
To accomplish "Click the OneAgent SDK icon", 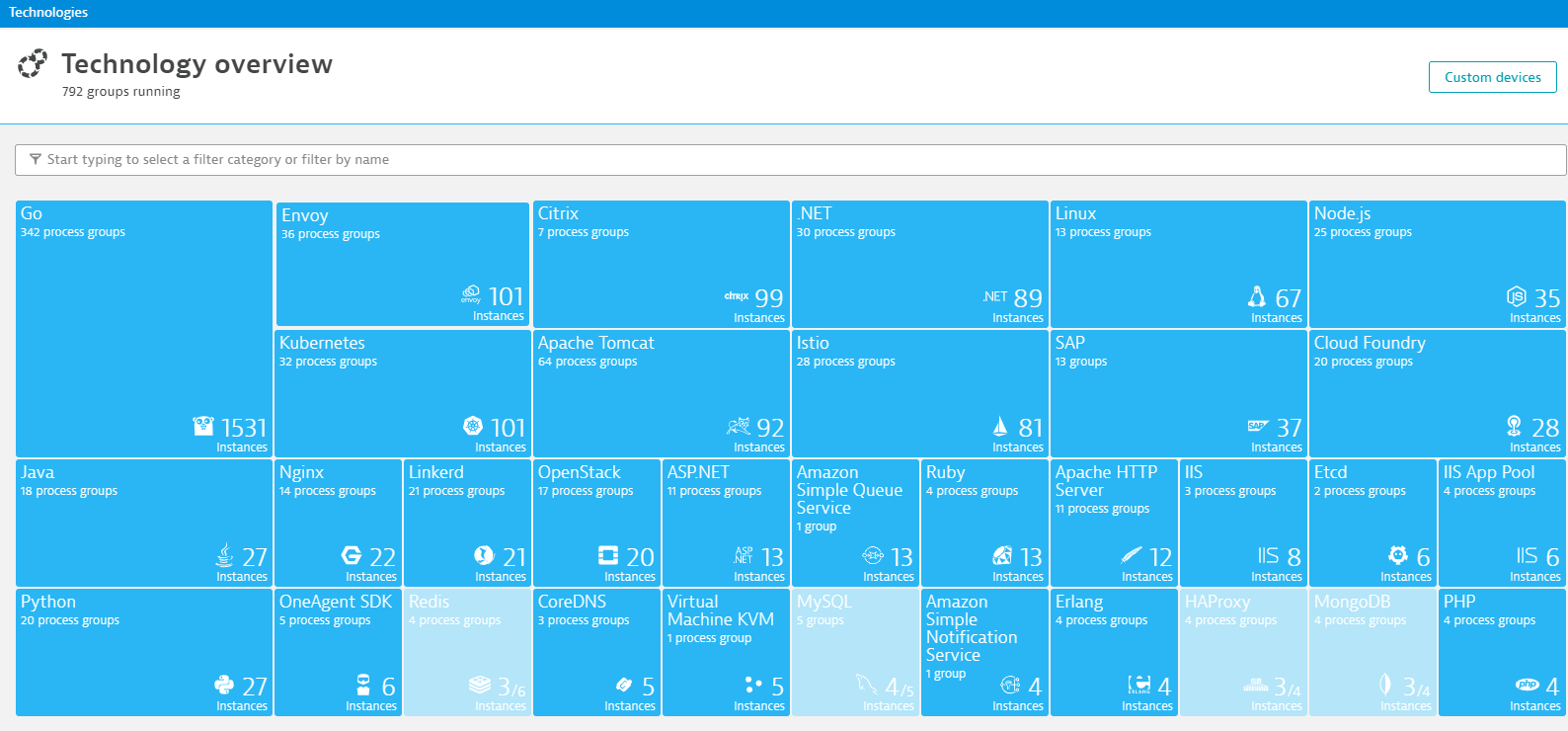I will coord(363,685).
